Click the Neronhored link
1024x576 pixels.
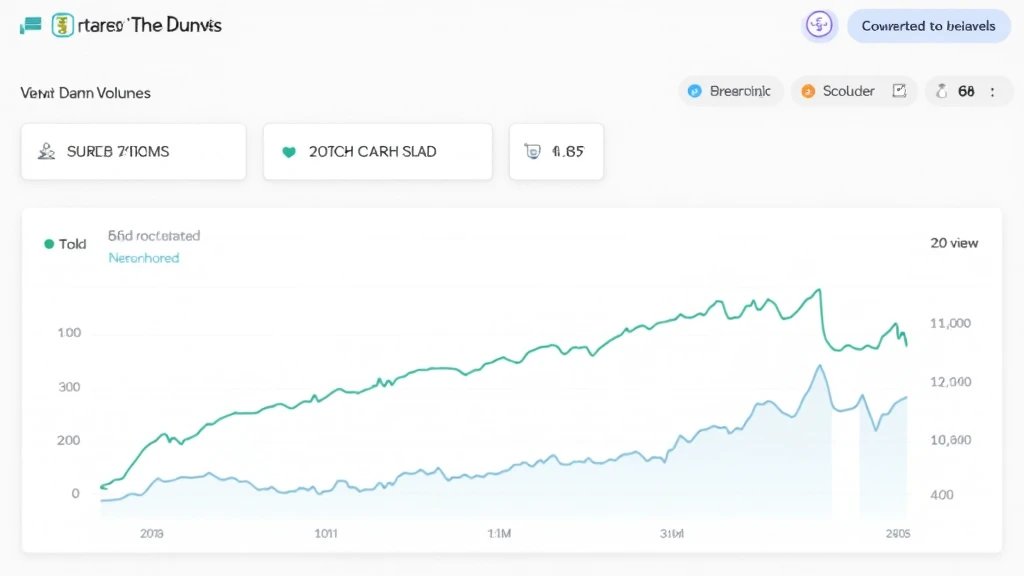[144, 258]
